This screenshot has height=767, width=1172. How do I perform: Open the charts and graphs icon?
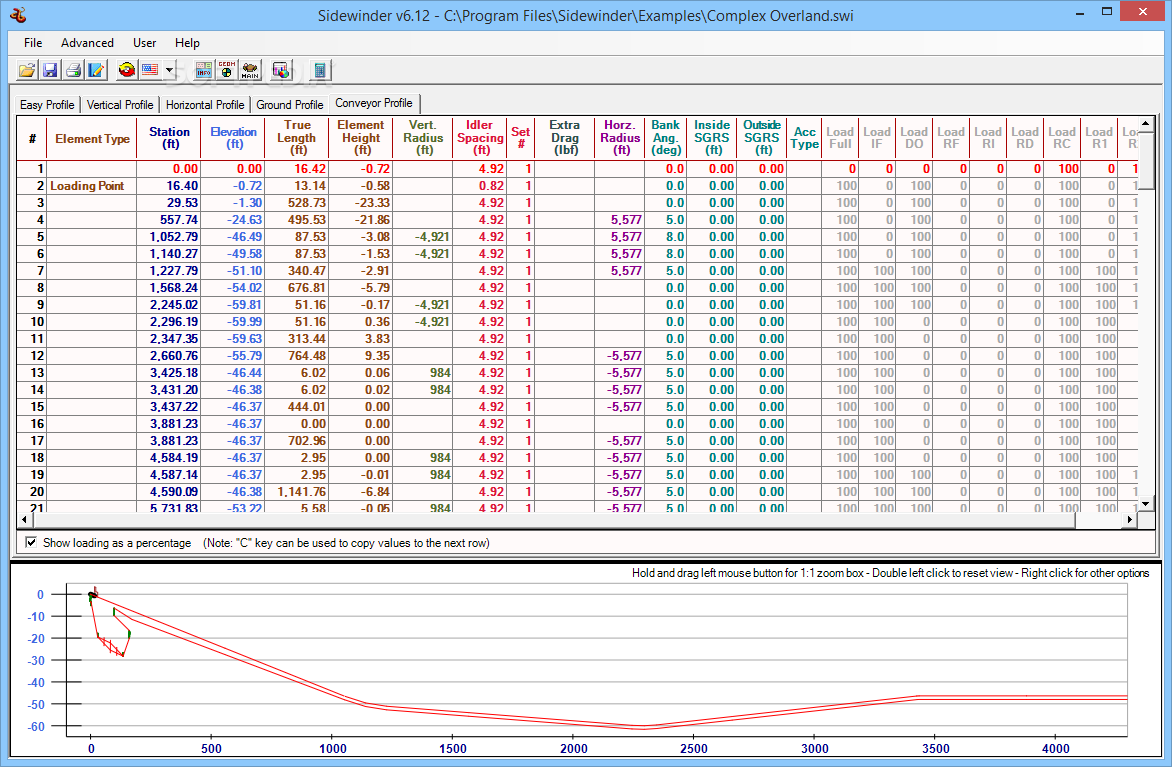pos(280,70)
